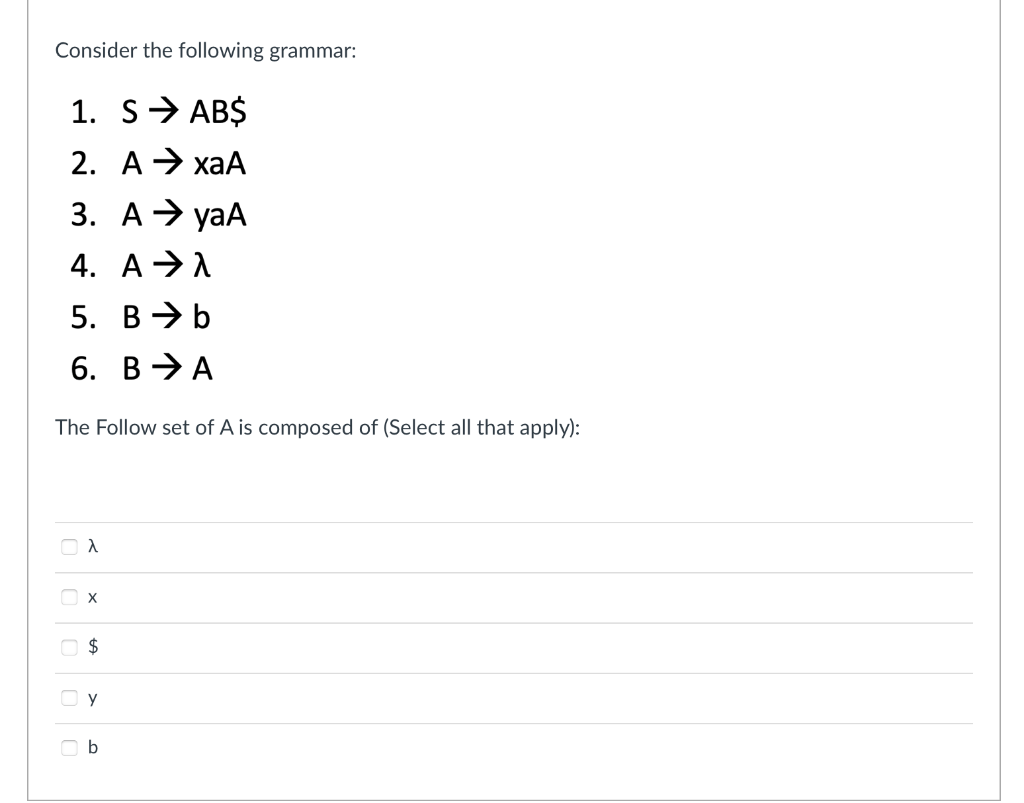1024x803 pixels.
Task: Check the b answer option
Action: pos(68,747)
